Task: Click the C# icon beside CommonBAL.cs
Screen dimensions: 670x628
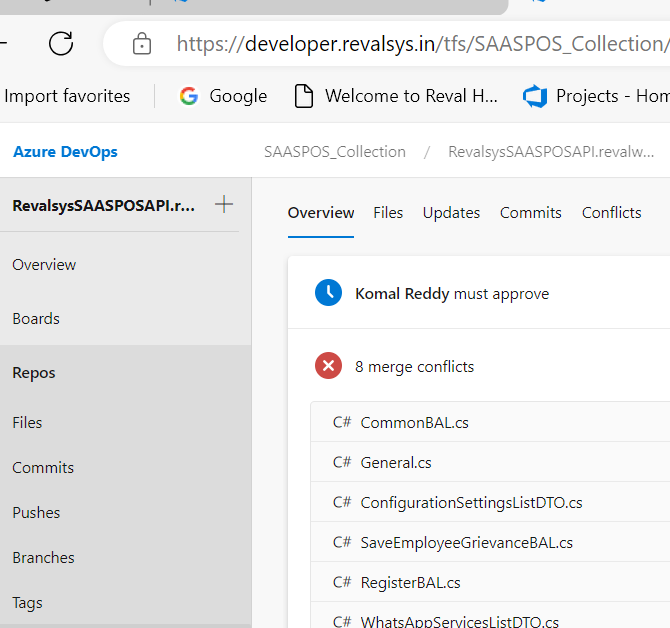Action: coord(342,422)
